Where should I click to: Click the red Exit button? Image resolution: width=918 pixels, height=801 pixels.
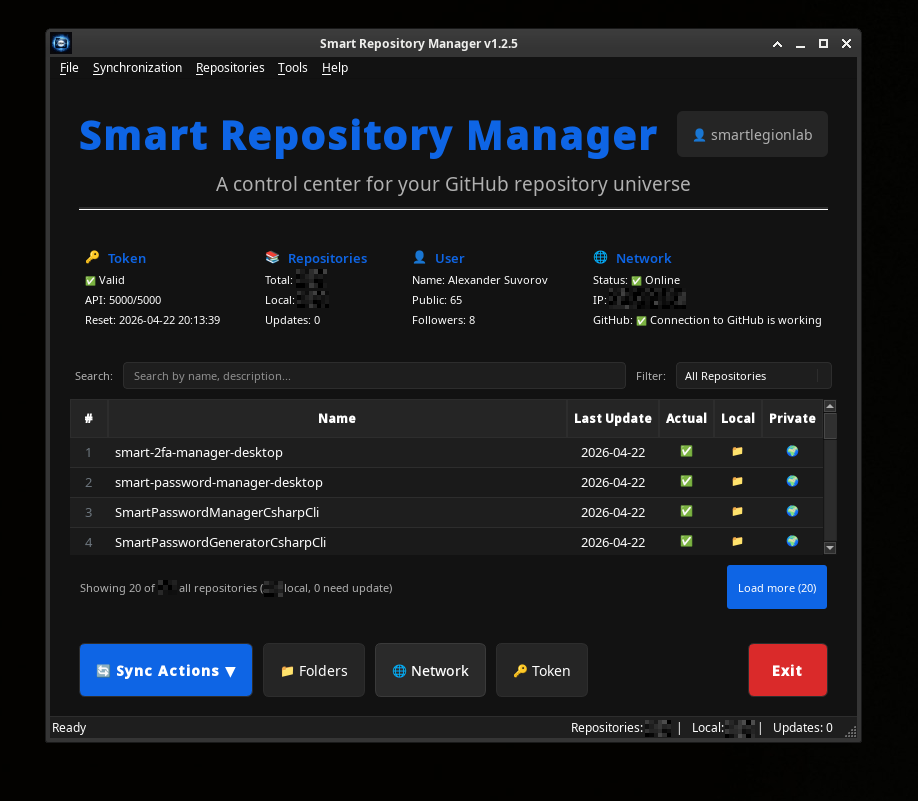[x=787, y=670]
